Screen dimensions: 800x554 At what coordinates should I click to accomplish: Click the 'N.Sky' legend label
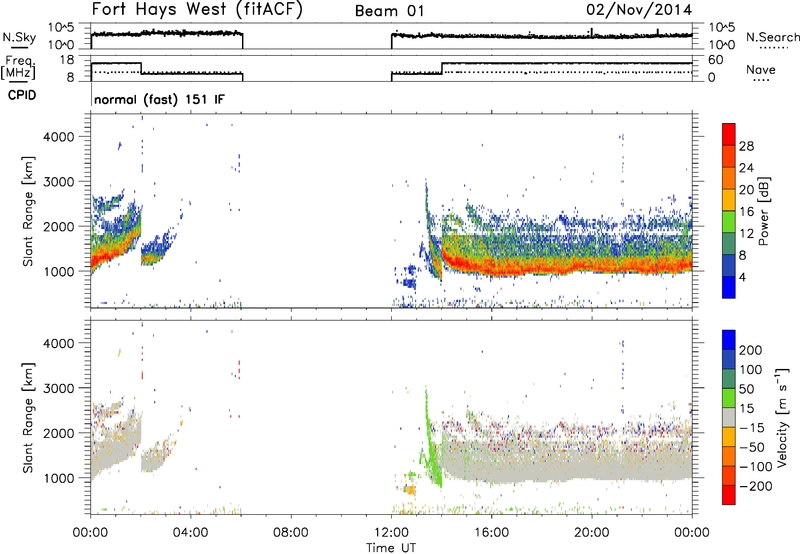(x=19, y=37)
